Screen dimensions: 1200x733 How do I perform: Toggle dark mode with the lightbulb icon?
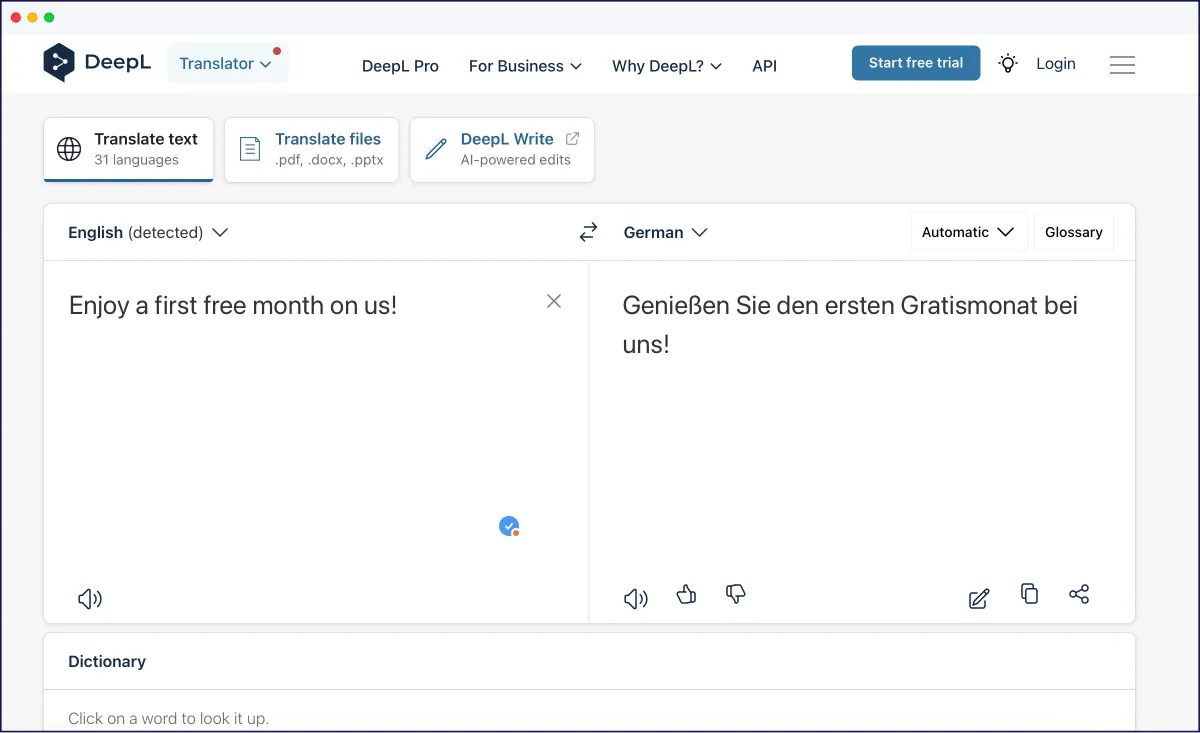pyautogui.click(x=1008, y=62)
